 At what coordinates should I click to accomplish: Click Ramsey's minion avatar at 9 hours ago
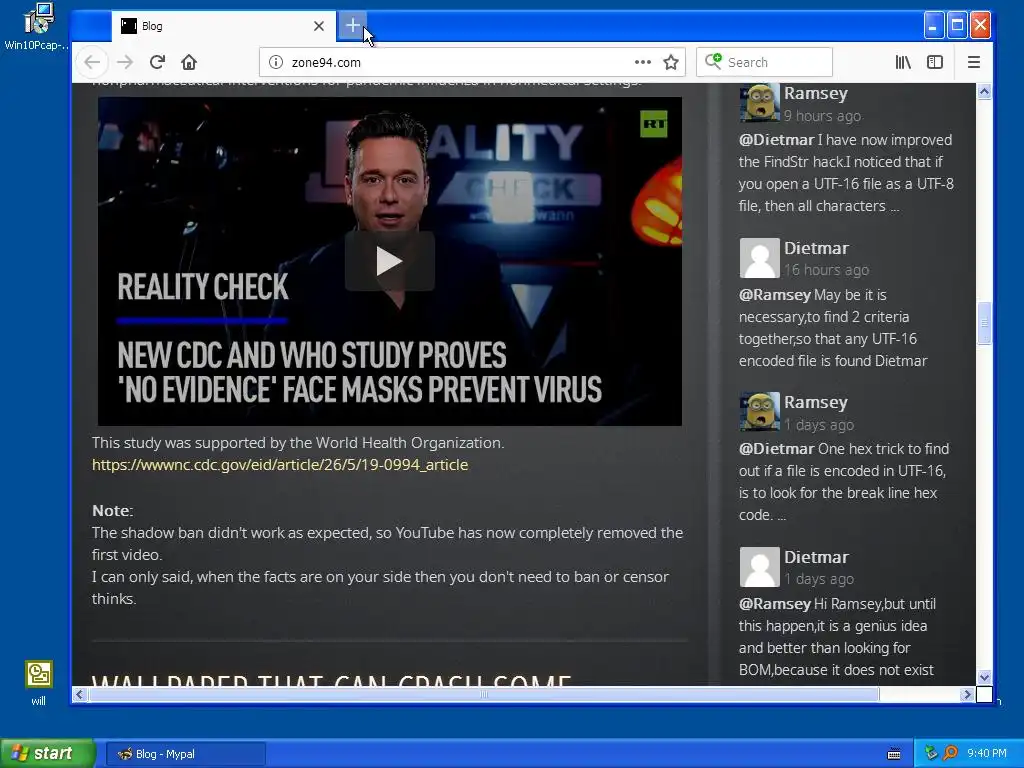[x=760, y=103]
